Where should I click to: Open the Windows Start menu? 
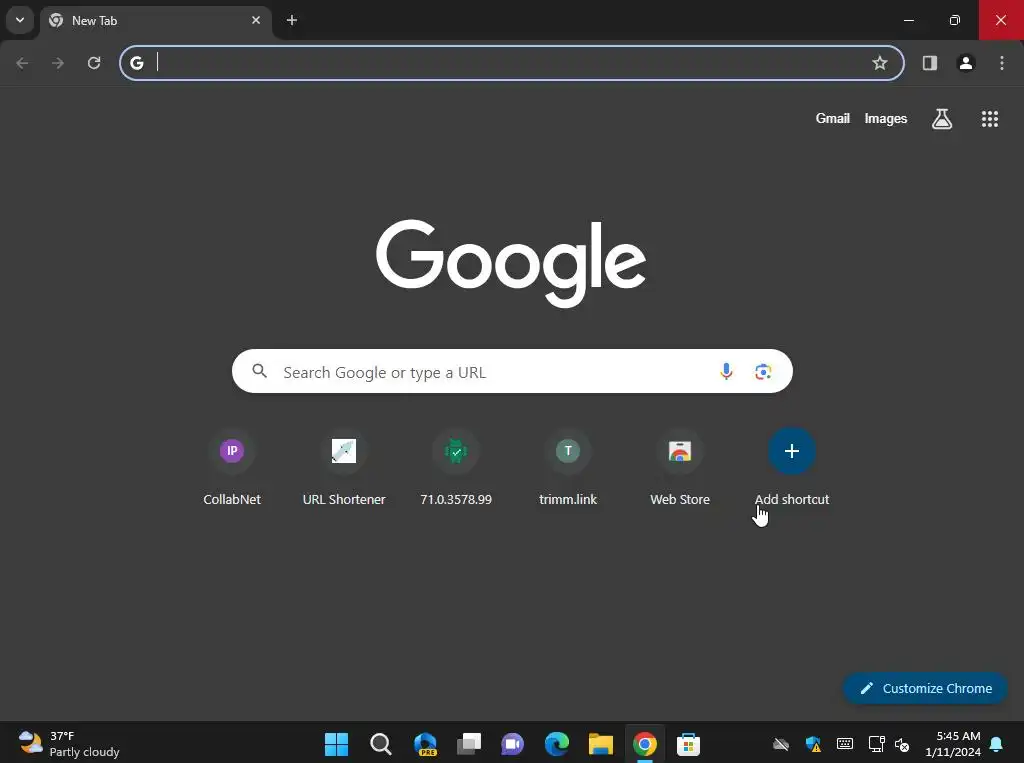point(337,744)
